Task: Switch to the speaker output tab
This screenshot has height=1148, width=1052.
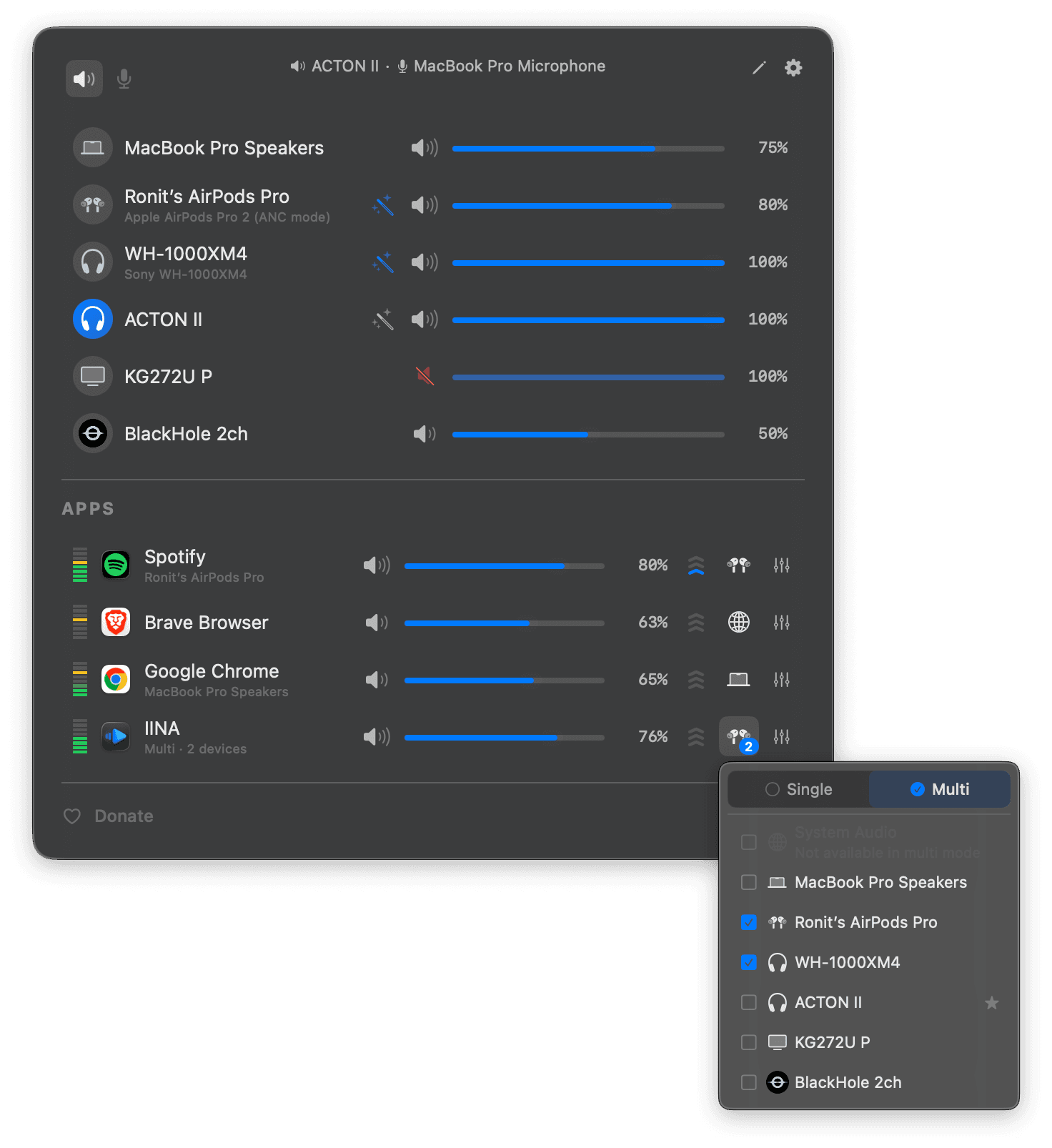Action: [x=84, y=79]
